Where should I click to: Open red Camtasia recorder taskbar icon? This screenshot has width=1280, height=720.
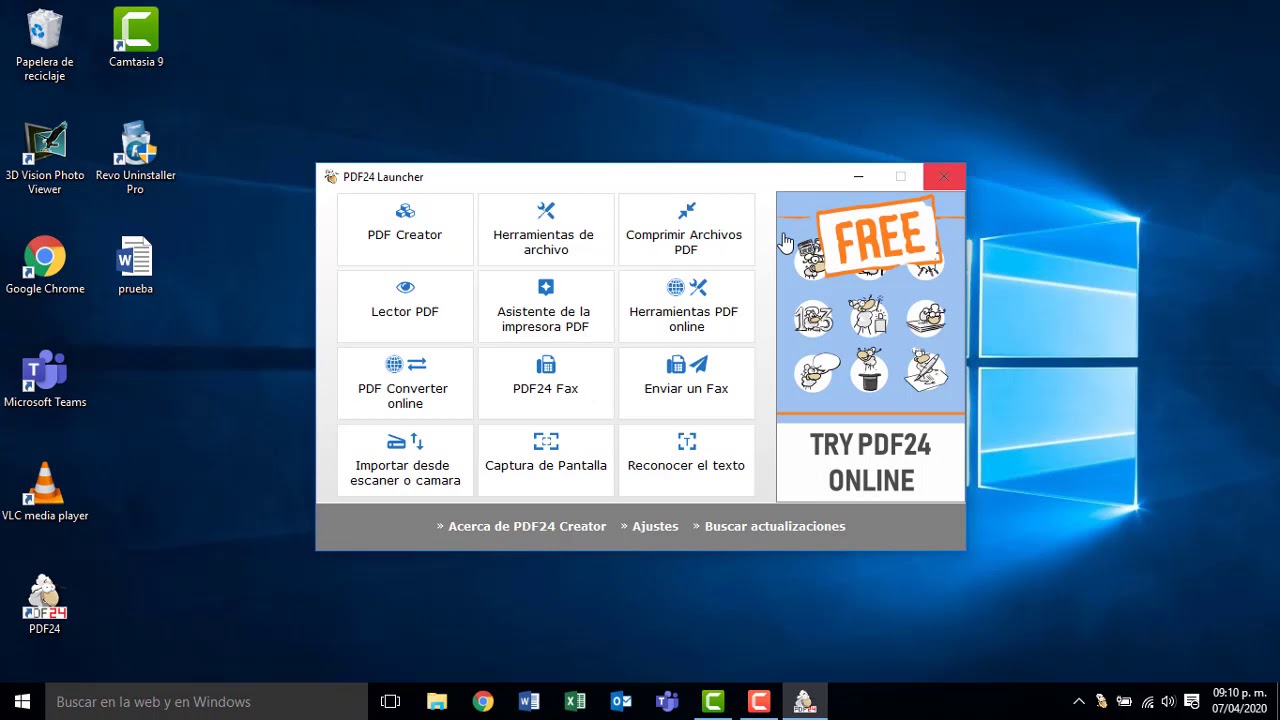(759, 701)
